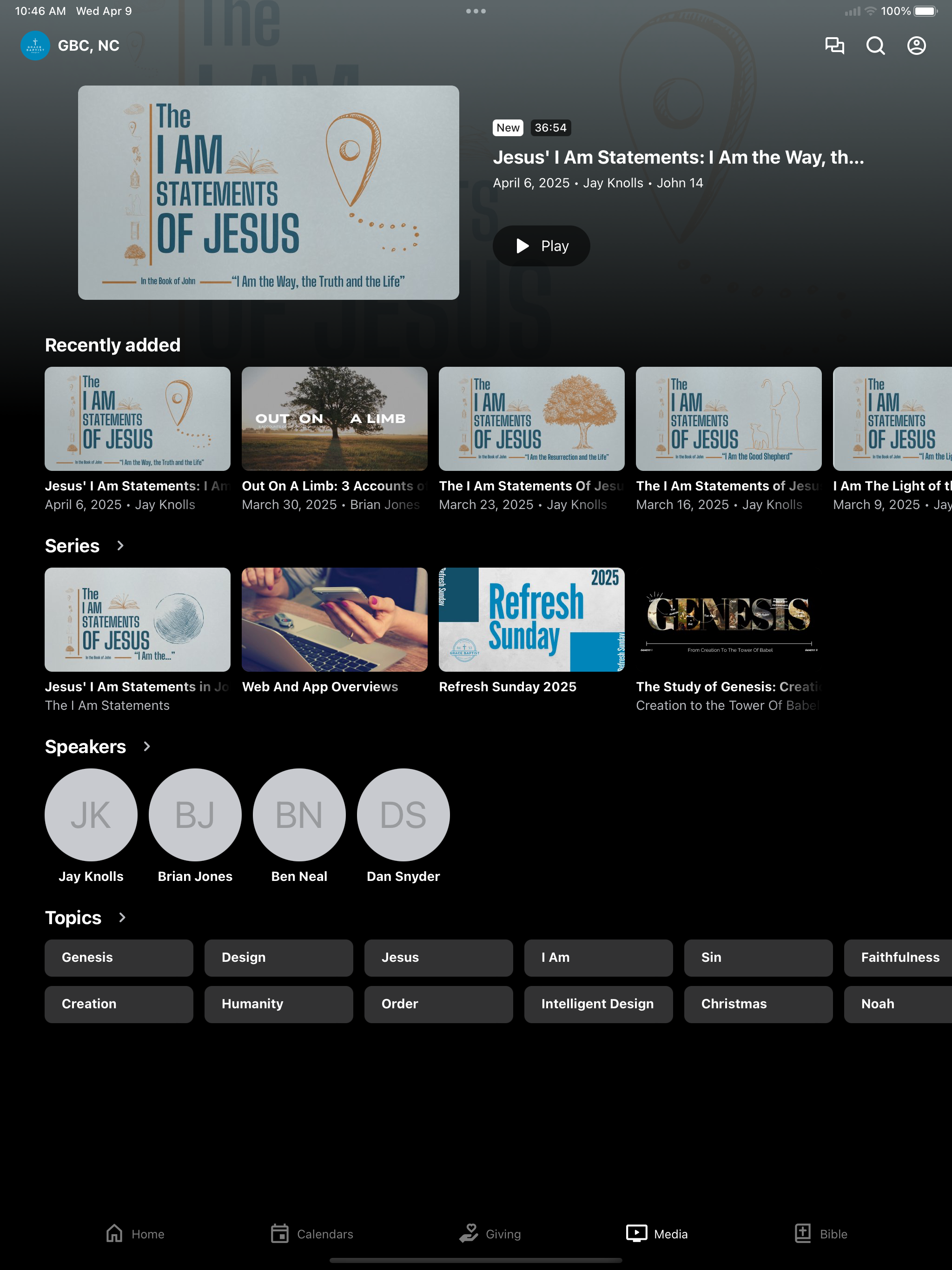This screenshot has width=952, height=1270.
Task: Play the featured I Am sermon
Action: click(542, 246)
